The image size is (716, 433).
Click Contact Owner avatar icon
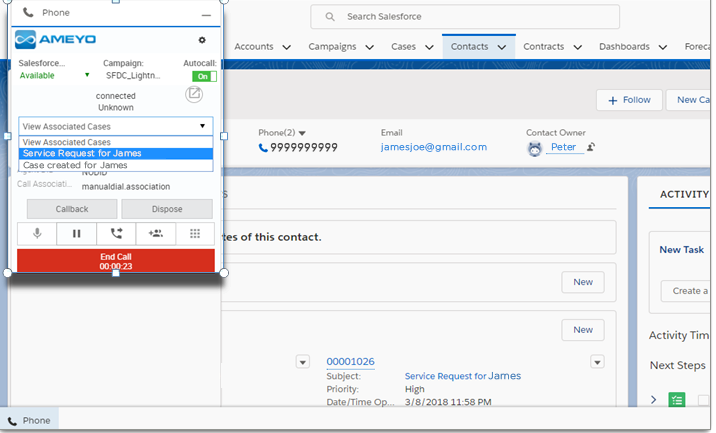535,148
